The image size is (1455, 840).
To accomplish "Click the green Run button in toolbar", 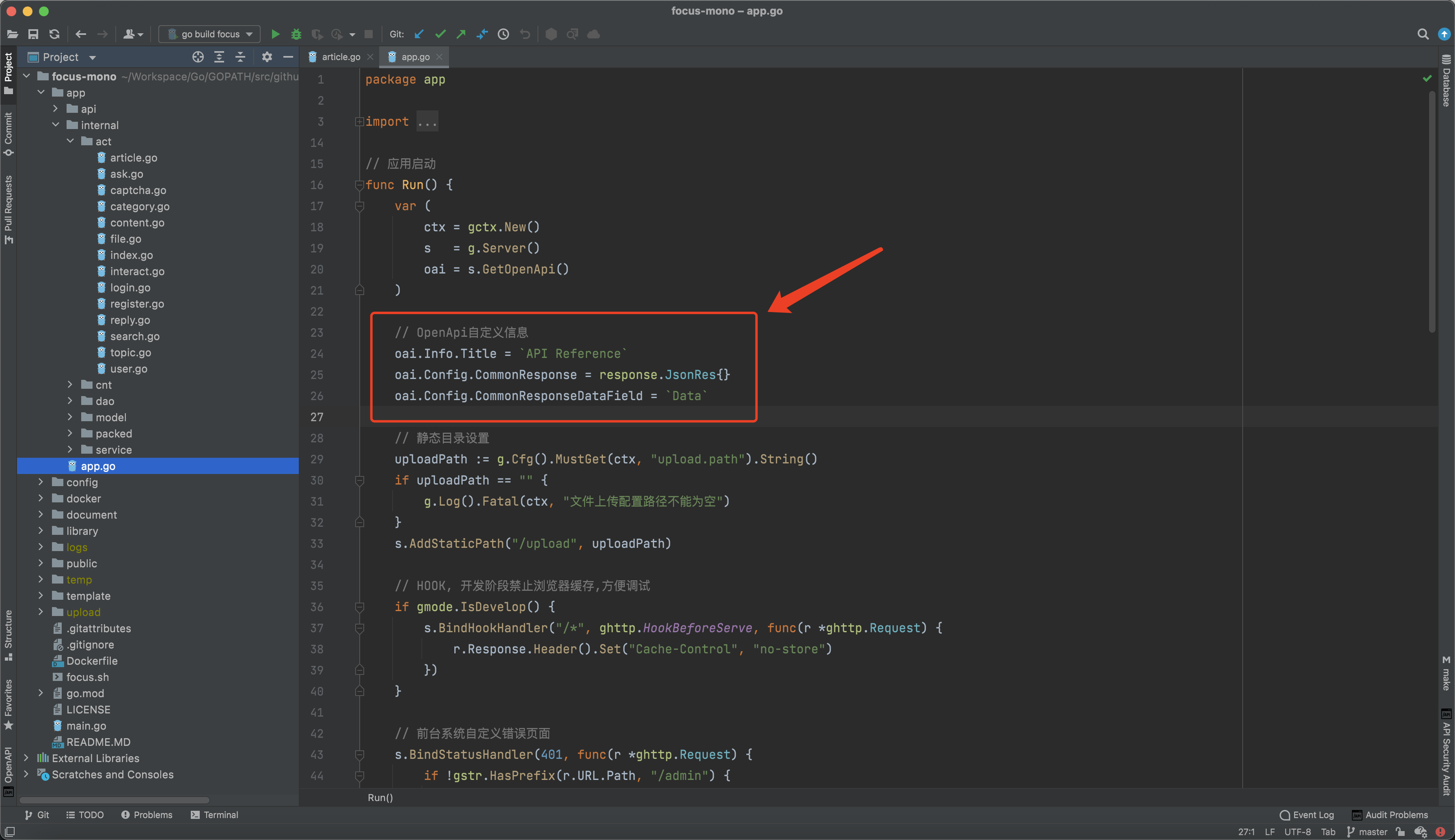I will 275,34.
